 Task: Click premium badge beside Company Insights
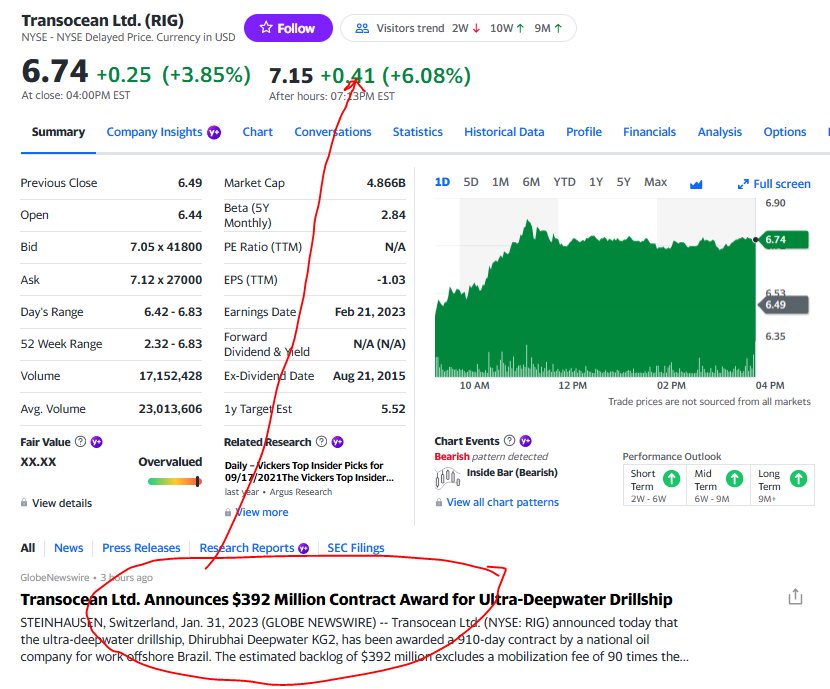click(x=214, y=132)
